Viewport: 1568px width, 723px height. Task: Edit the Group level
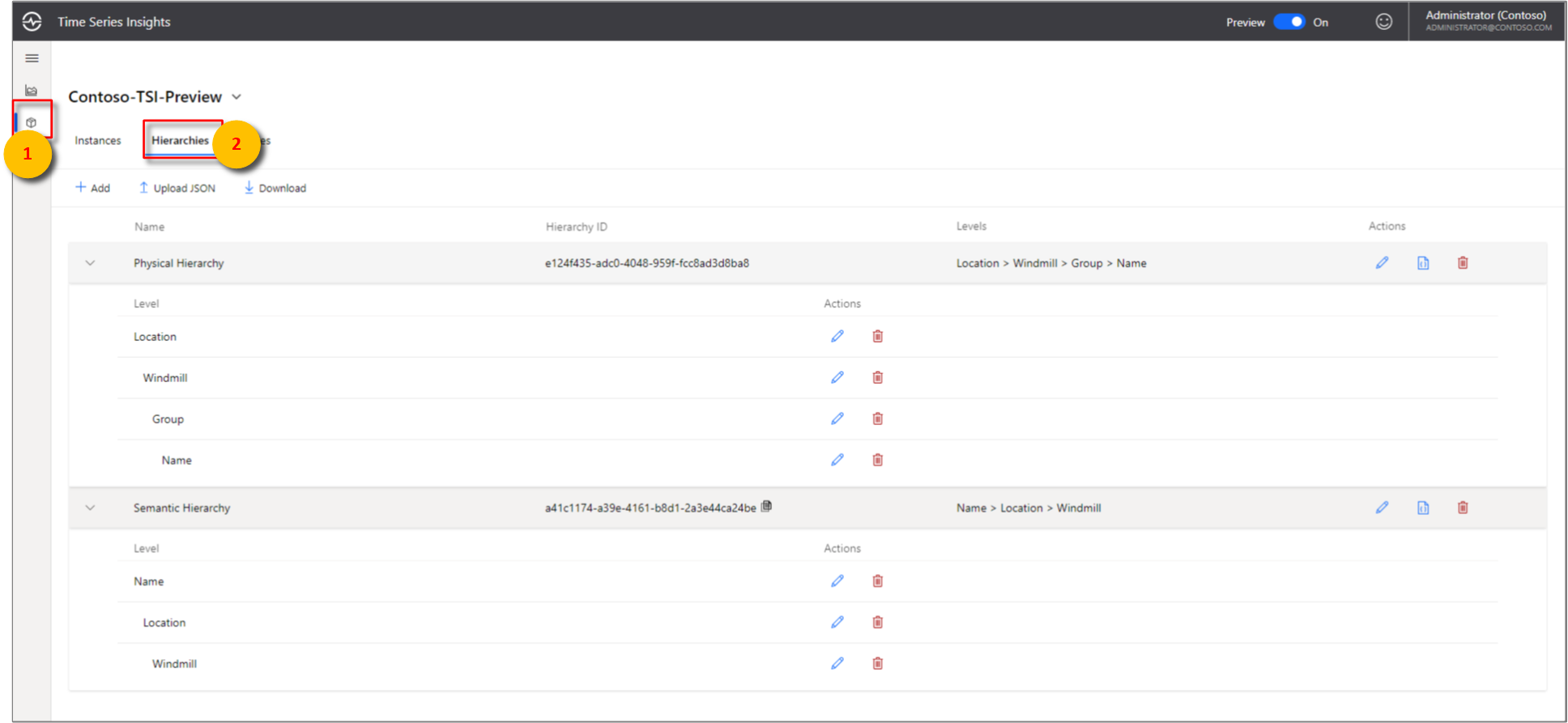[837, 419]
